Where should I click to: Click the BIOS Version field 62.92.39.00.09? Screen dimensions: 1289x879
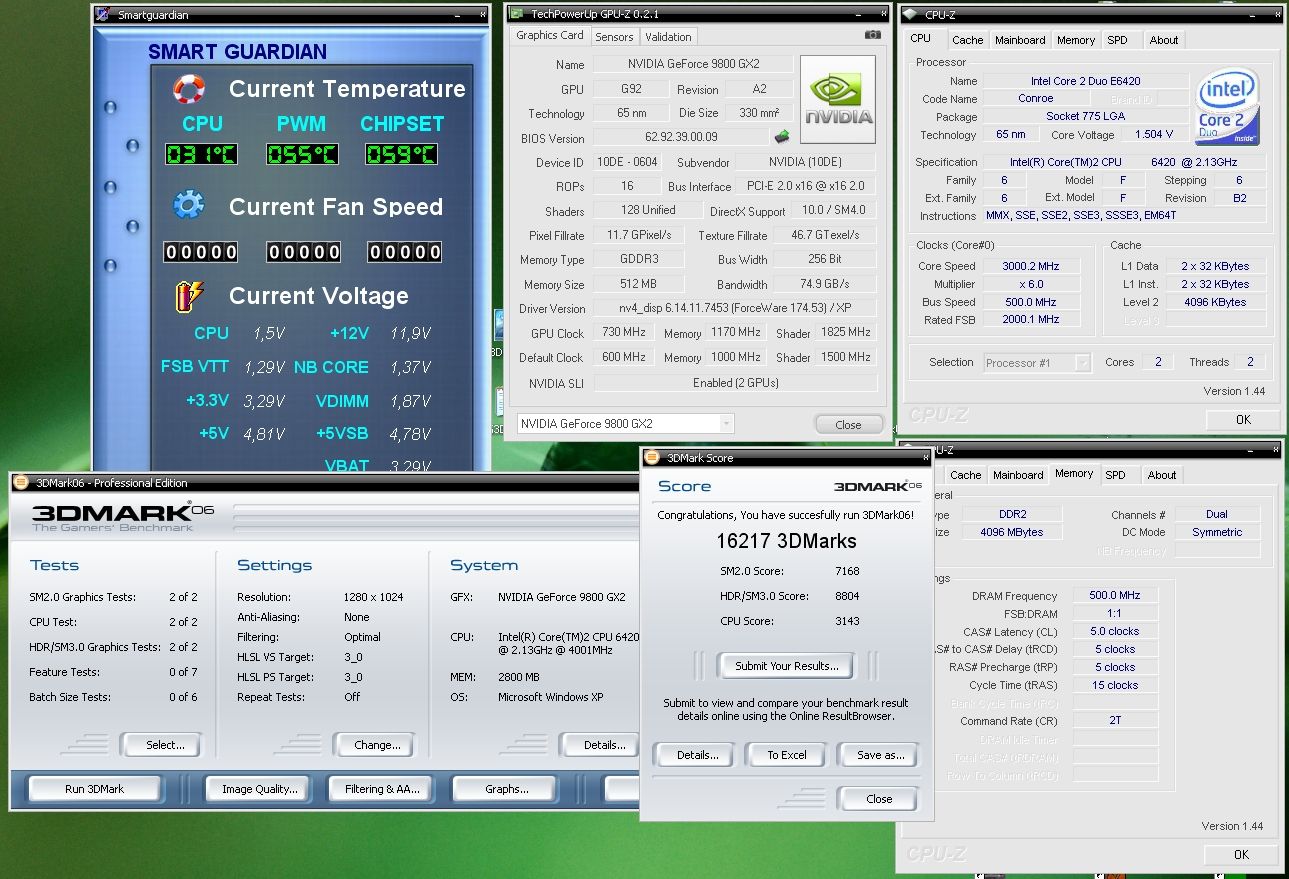click(681, 137)
